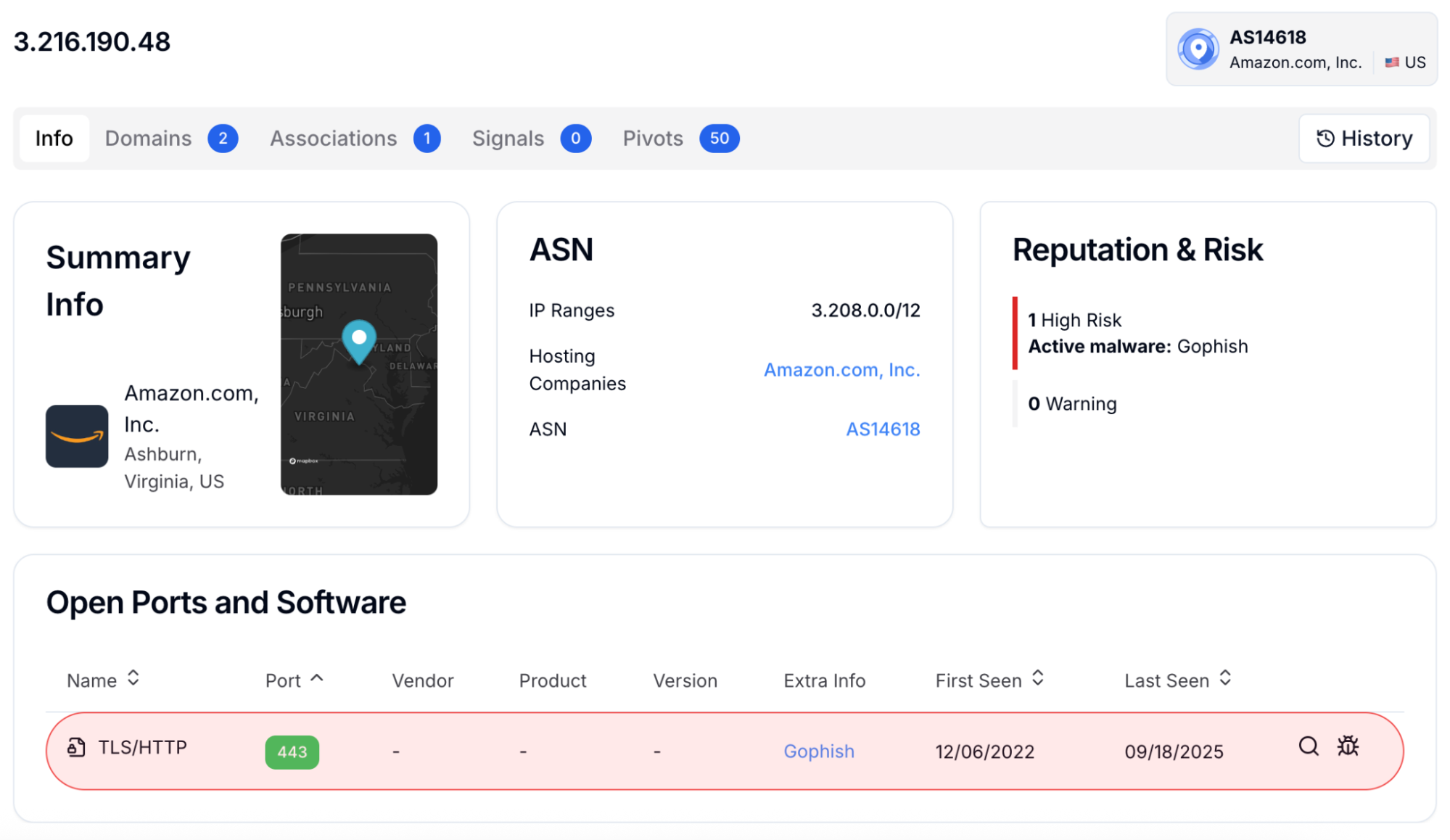
Task: Click the US flag icon
Action: (x=1391, y=62)
